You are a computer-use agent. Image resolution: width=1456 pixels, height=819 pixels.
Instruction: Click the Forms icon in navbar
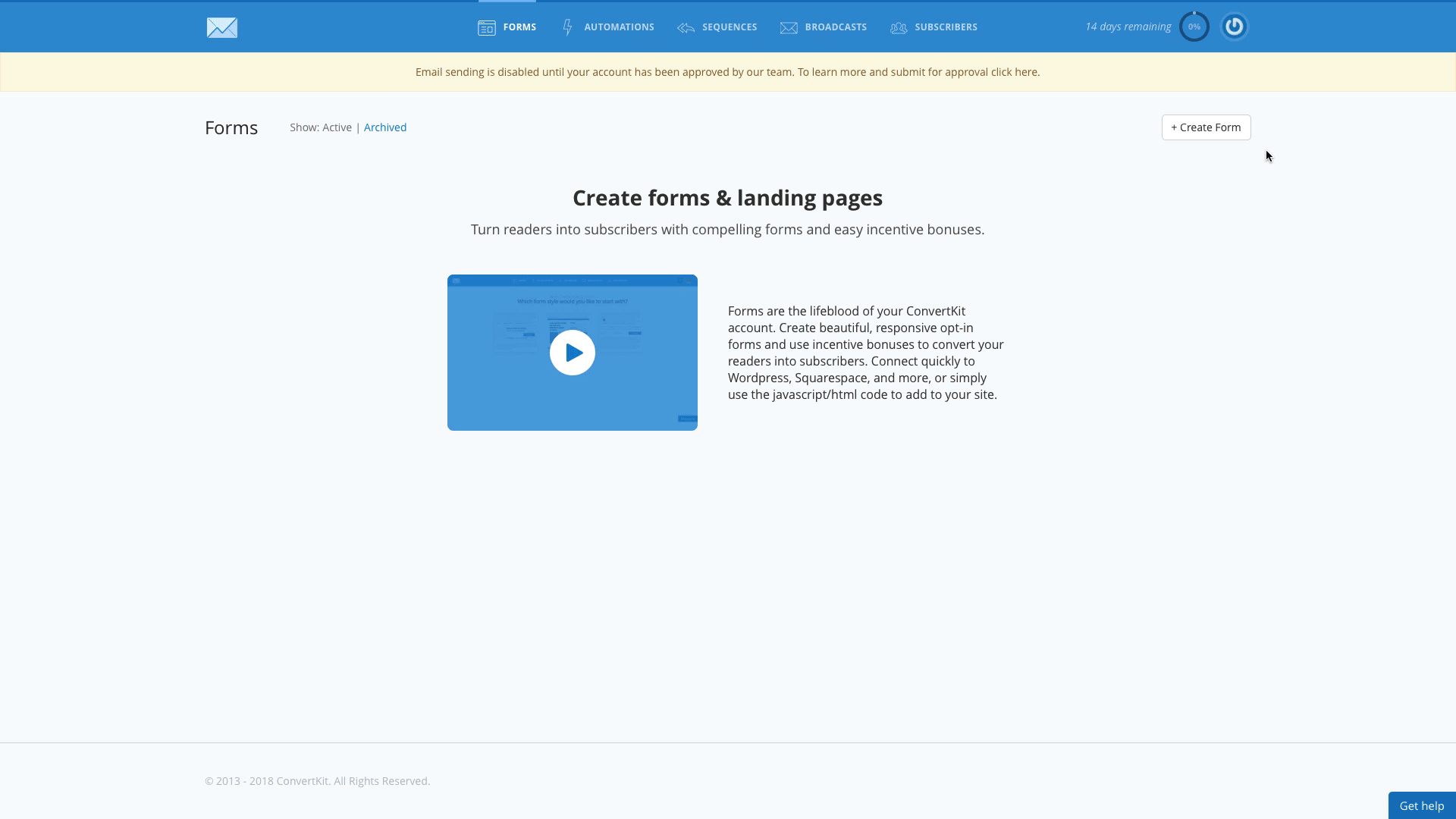point(487,28)
